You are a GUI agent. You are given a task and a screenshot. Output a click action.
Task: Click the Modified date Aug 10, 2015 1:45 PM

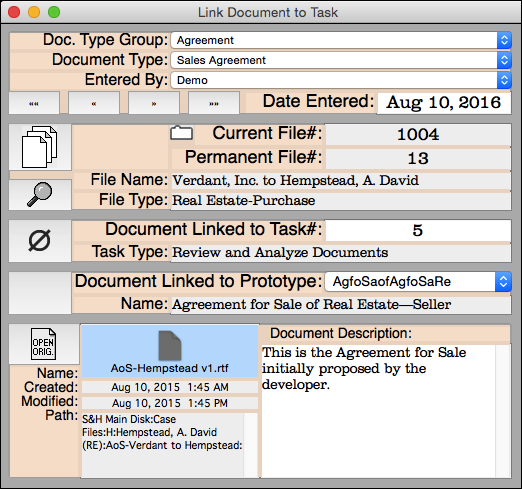170,403
